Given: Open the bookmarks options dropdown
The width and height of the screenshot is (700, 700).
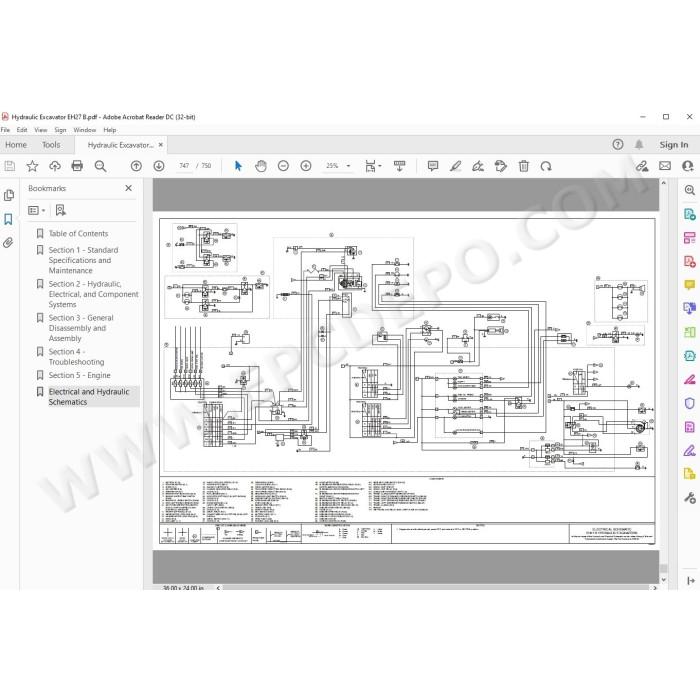Looking at the screenshot, I should coord(37,210).
